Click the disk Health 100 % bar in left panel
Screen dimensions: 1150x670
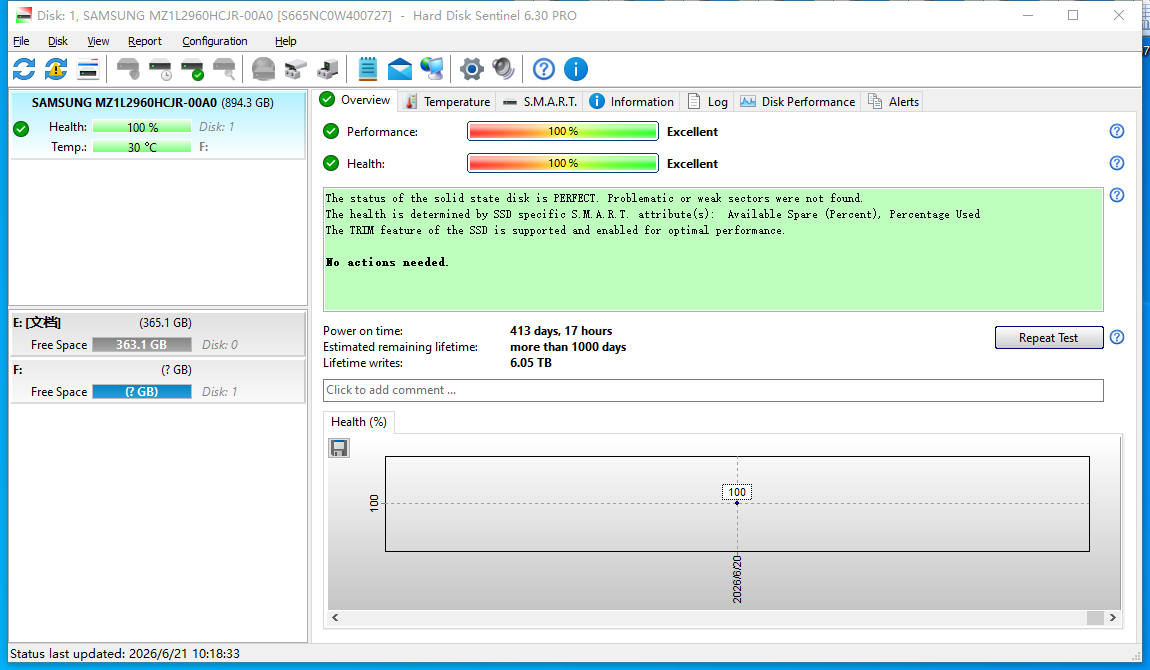[142, 127]
